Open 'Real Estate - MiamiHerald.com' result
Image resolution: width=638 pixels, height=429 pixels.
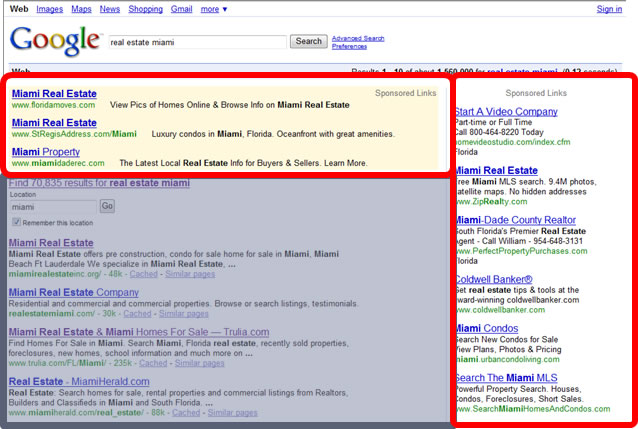(x=79, y=381)
